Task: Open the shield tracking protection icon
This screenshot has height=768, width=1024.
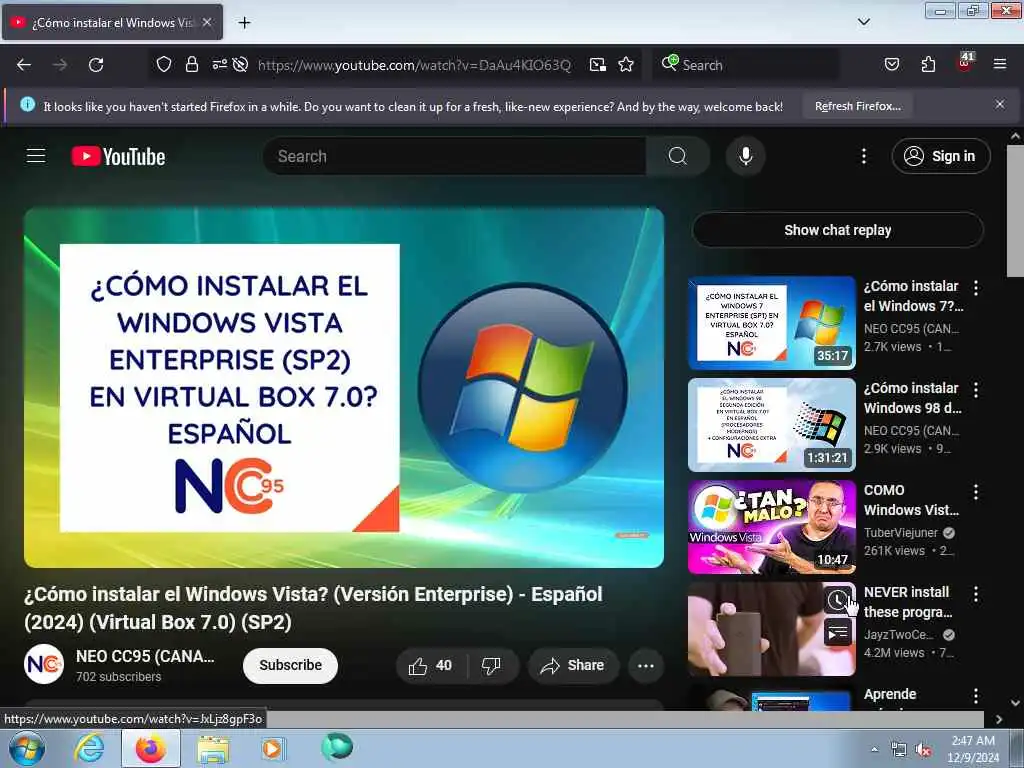Action: tap(164, 64)
